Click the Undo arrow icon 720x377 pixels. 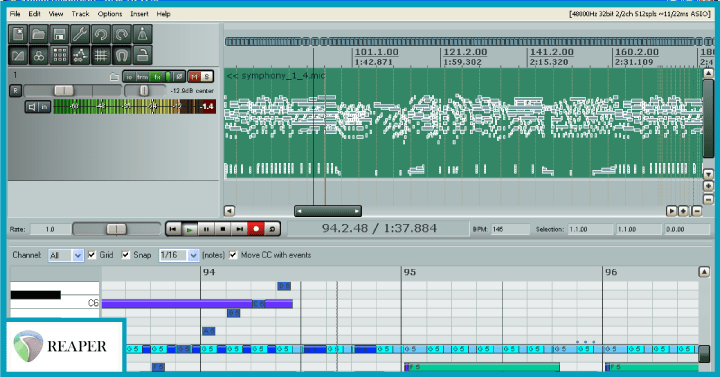pyautogui.click(x=101, y=34)
